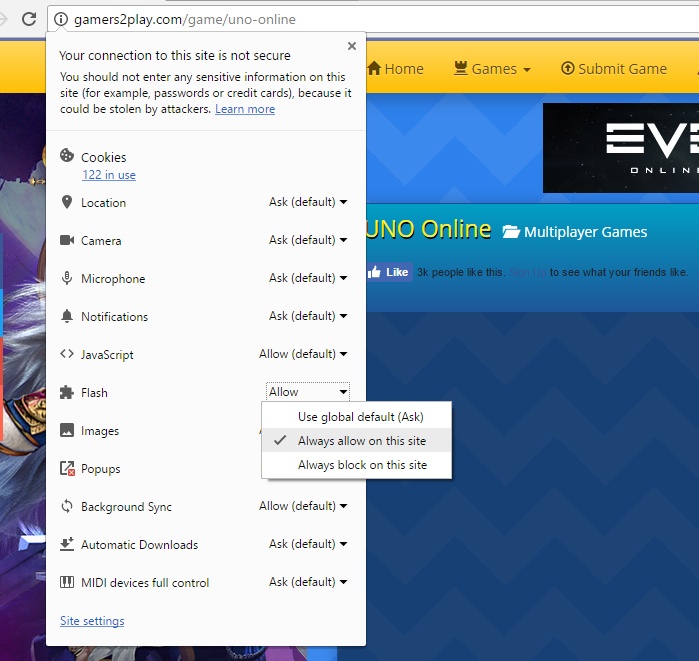Click the Flash puzzle piece icon
The height and width of the screenshot is (661, 699).
pos(67,392)
